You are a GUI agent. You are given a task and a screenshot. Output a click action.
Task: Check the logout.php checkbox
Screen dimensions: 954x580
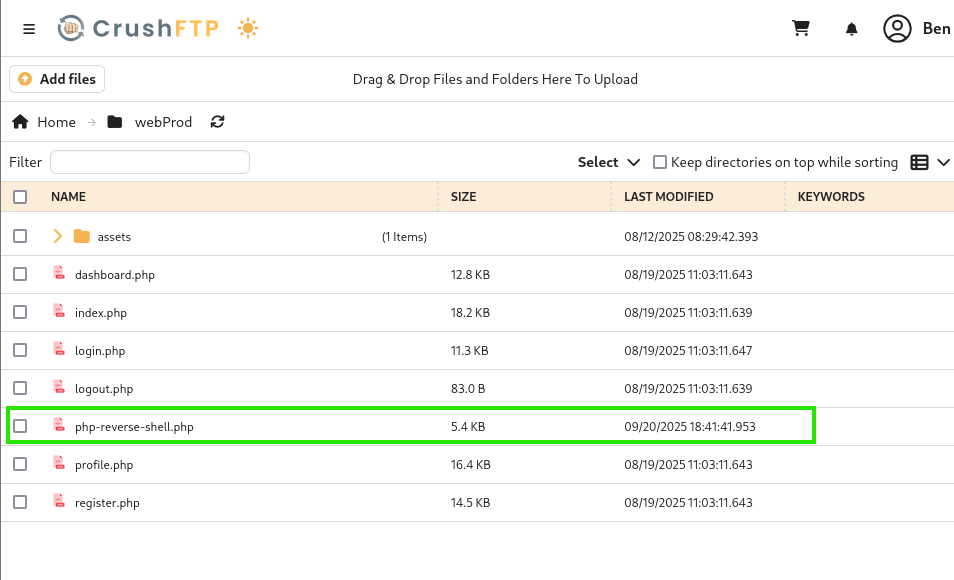[20, 388]
